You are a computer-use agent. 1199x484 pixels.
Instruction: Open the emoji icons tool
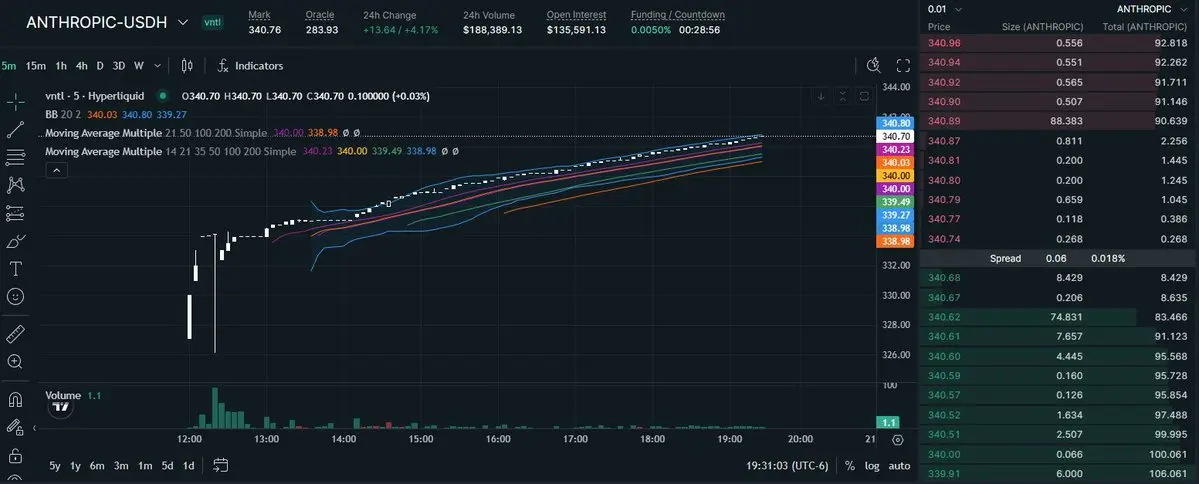[15, 296]
